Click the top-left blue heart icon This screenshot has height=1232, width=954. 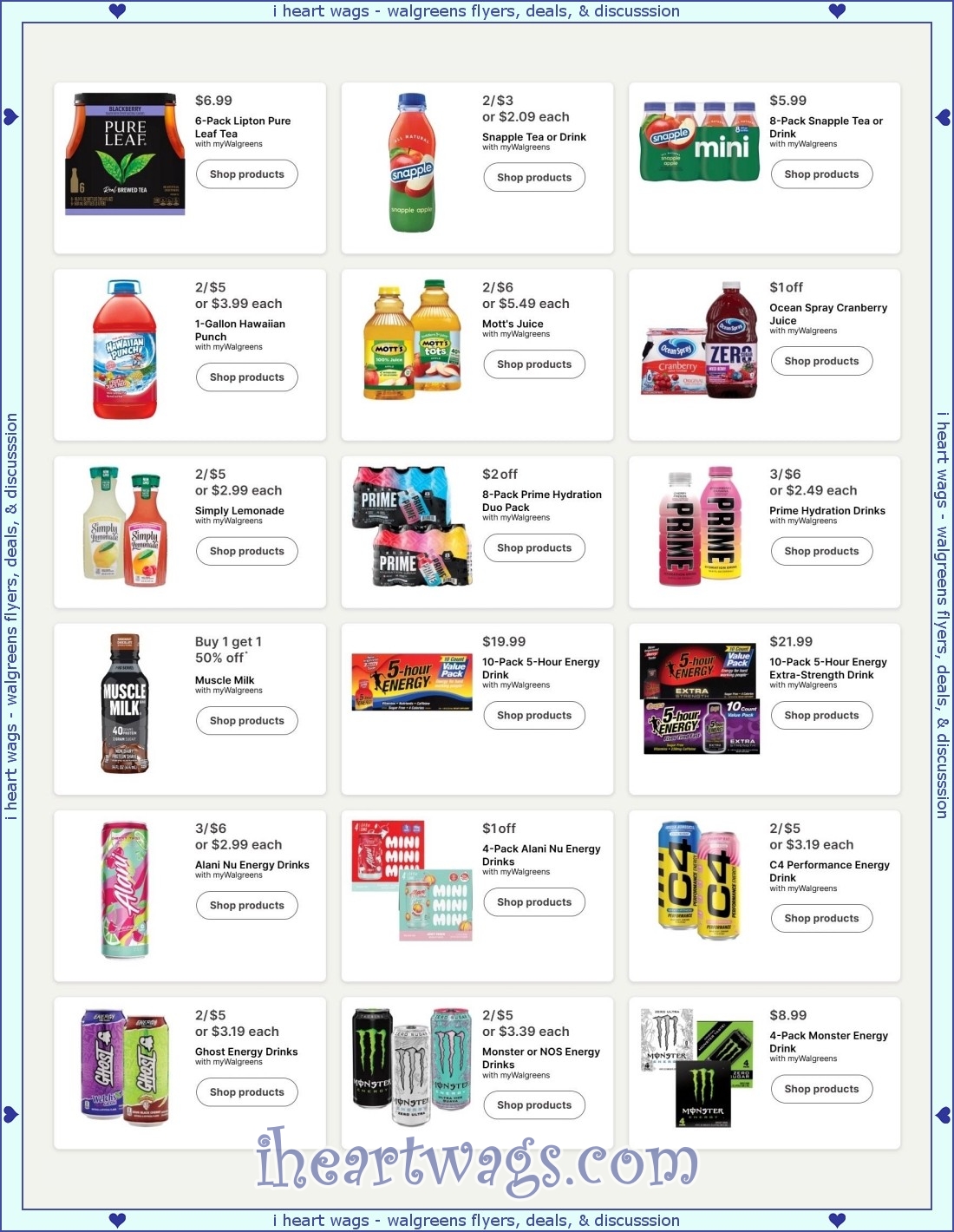click(118, 10)
